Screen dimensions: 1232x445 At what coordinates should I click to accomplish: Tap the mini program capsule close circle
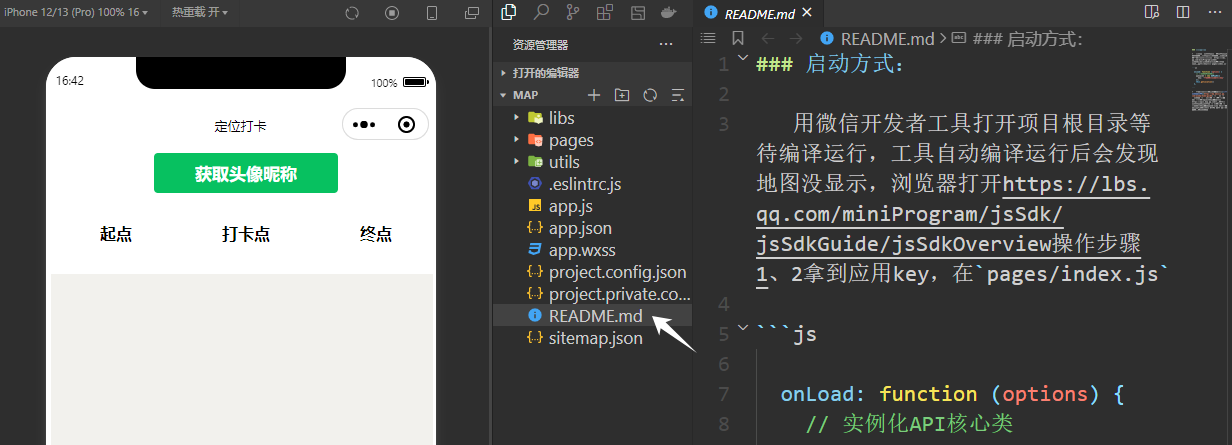[x=406, y=124]
